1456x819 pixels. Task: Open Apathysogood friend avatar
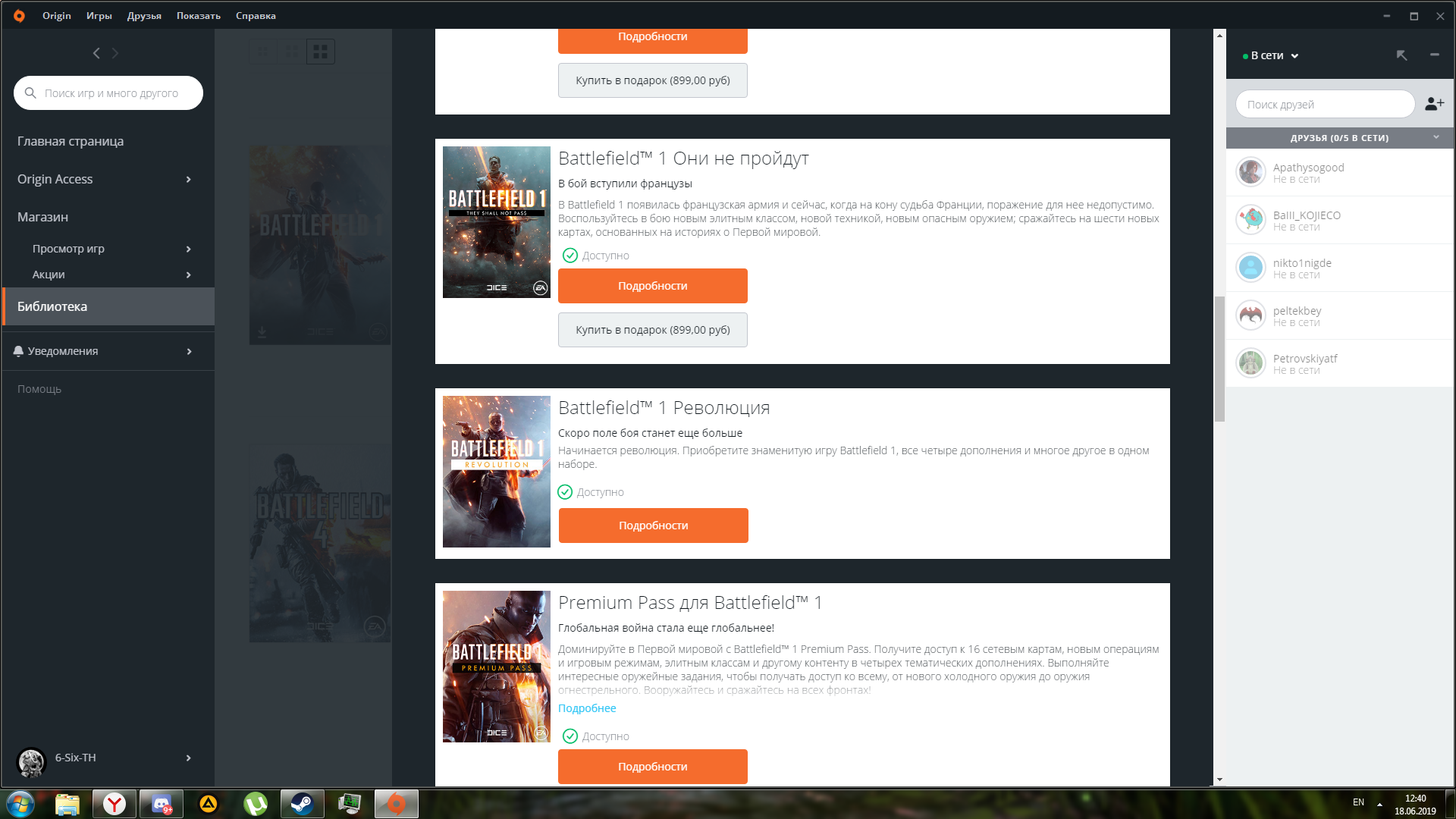tap(1250, 172)
